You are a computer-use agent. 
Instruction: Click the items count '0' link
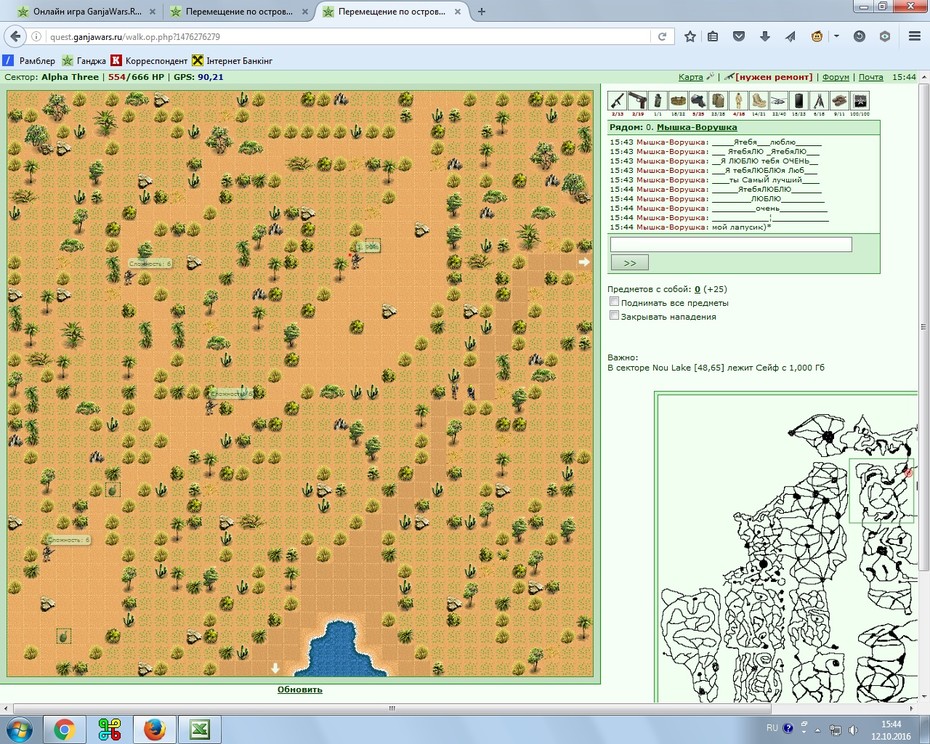tap(698, 289)
